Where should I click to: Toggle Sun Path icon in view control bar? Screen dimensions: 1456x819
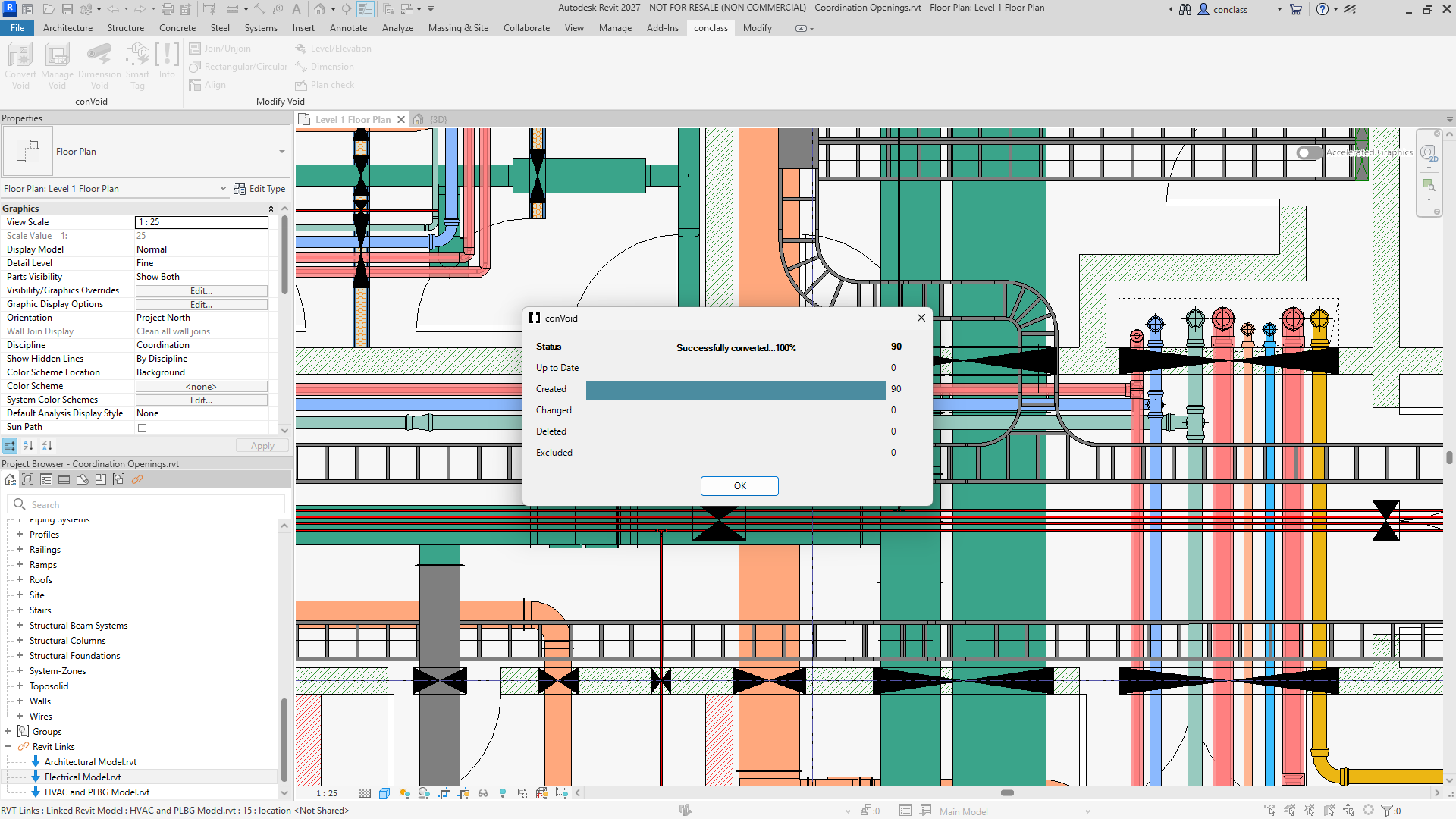(x=404, y=793)
